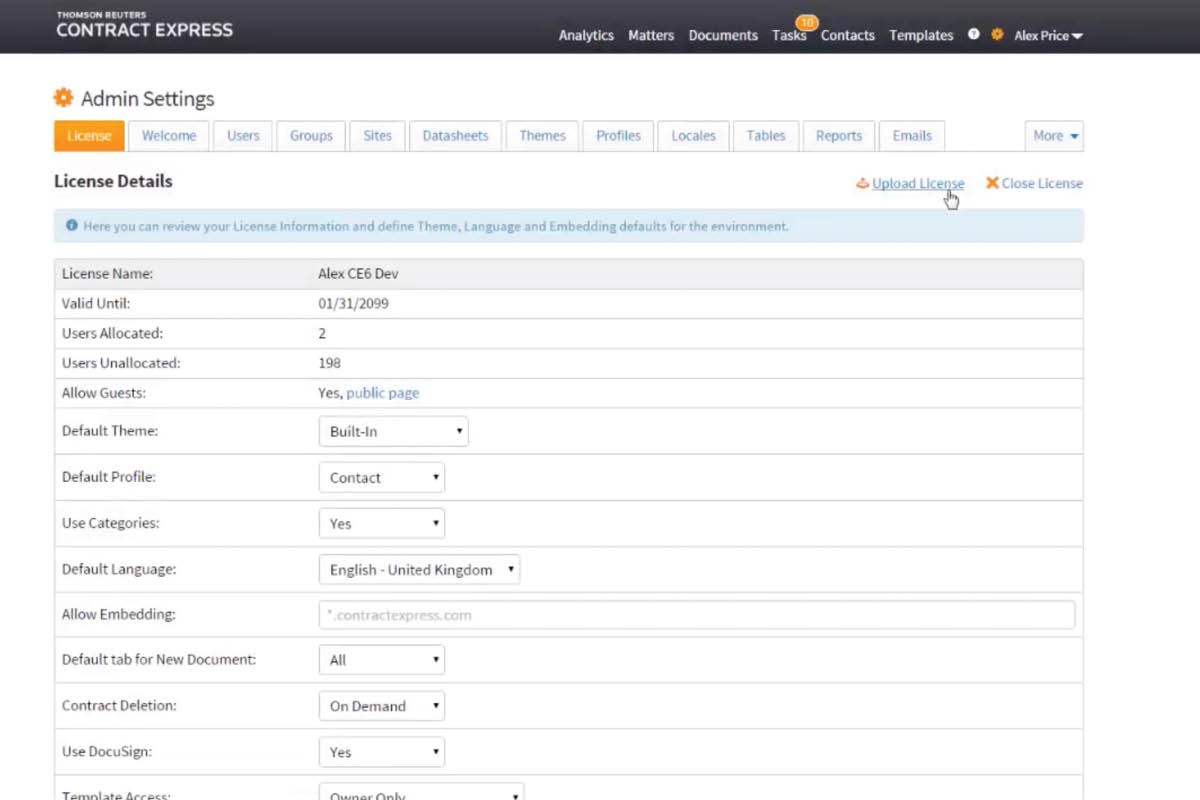Open the Default Theme dropdown

tap(393, 432)
